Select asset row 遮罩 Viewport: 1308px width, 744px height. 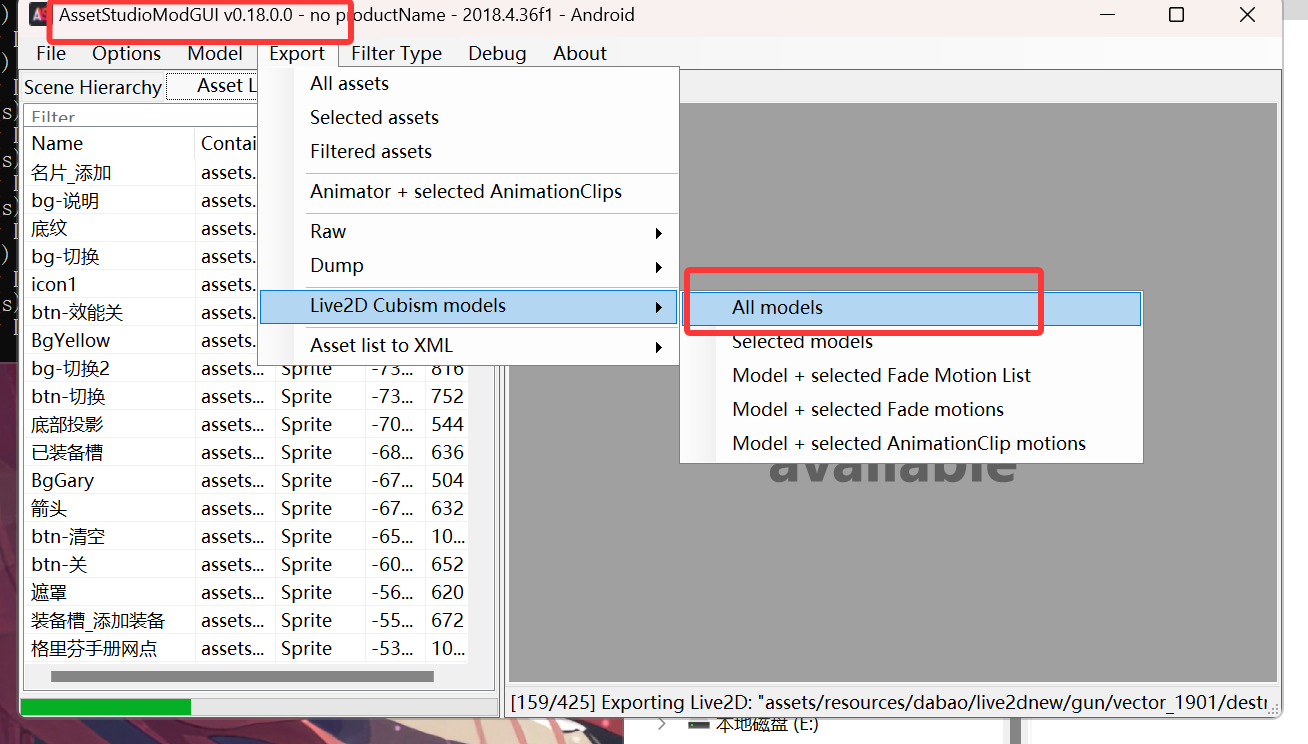(246, 593)
